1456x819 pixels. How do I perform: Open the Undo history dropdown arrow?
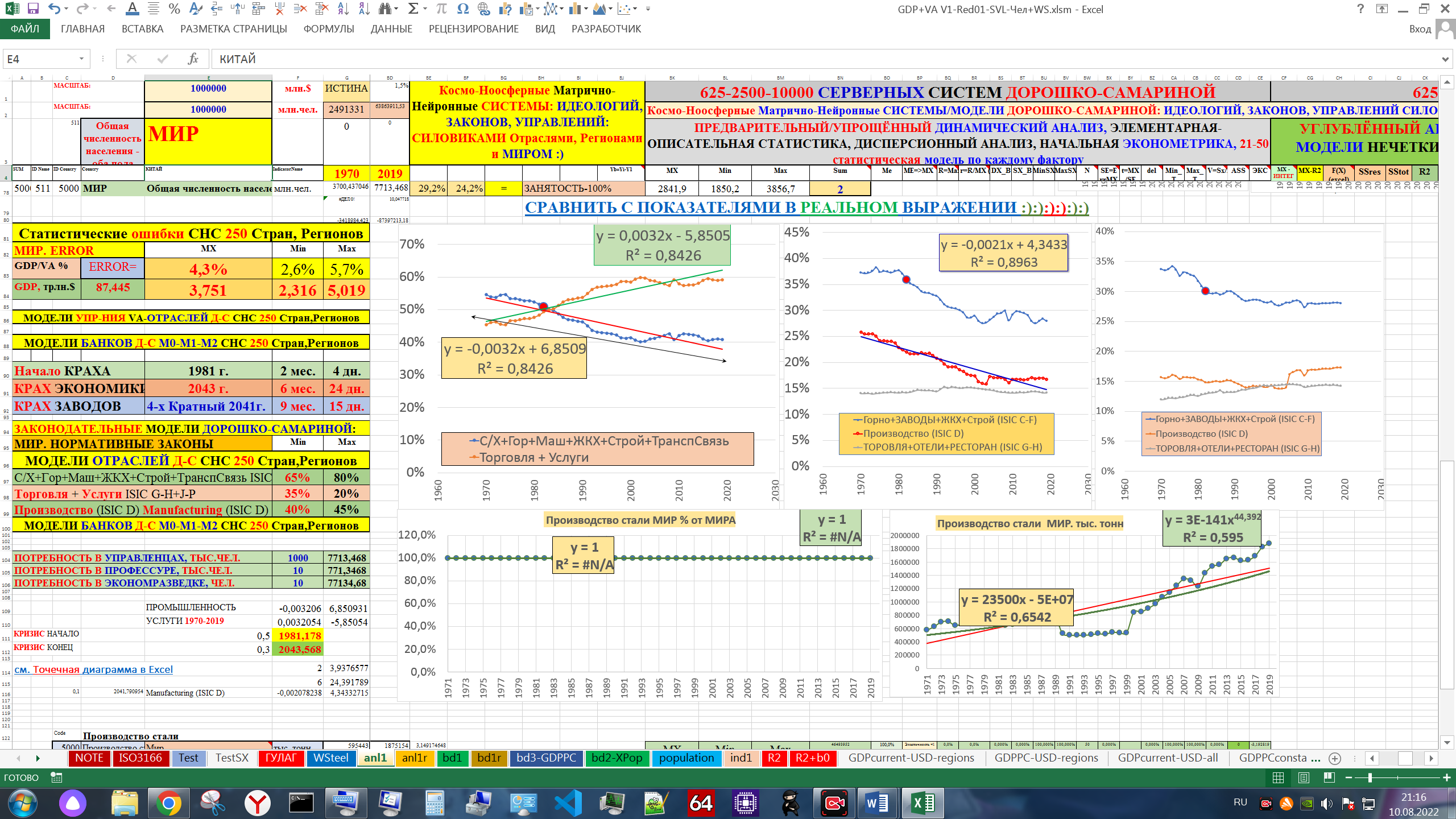pyautogui.click(x=67, y=9)
